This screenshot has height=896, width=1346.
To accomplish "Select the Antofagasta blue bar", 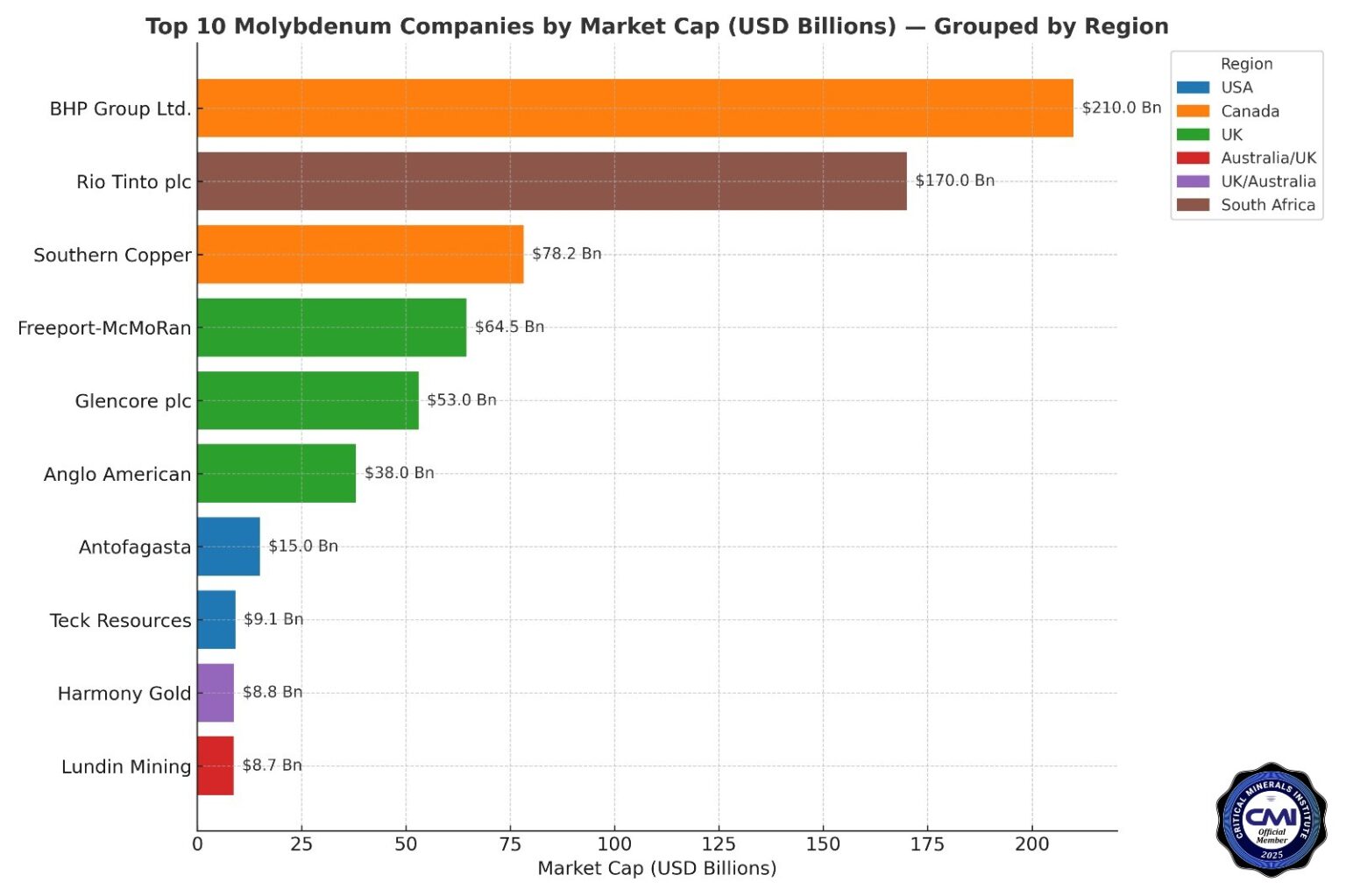I will pos(229,547).
